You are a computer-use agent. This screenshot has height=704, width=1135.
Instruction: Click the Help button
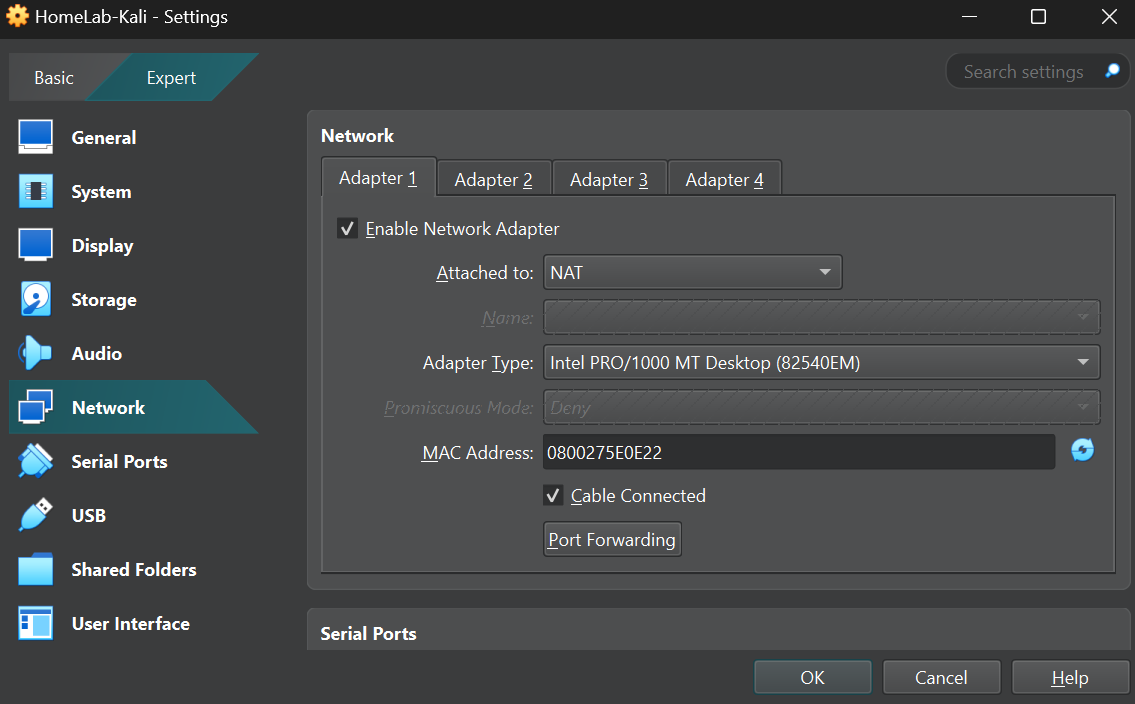coord(1070,677)
